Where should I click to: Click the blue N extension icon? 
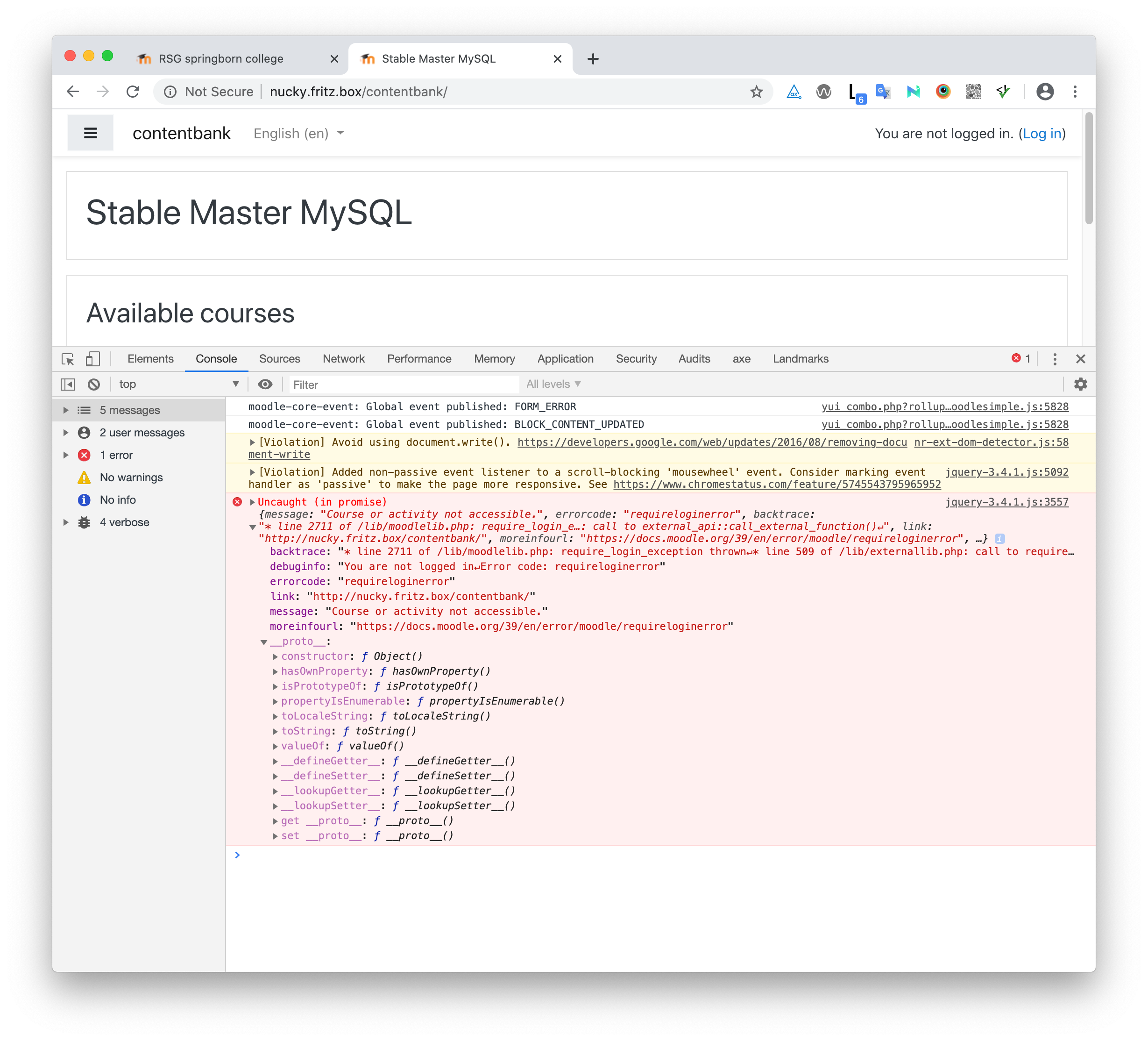(914, 92)
